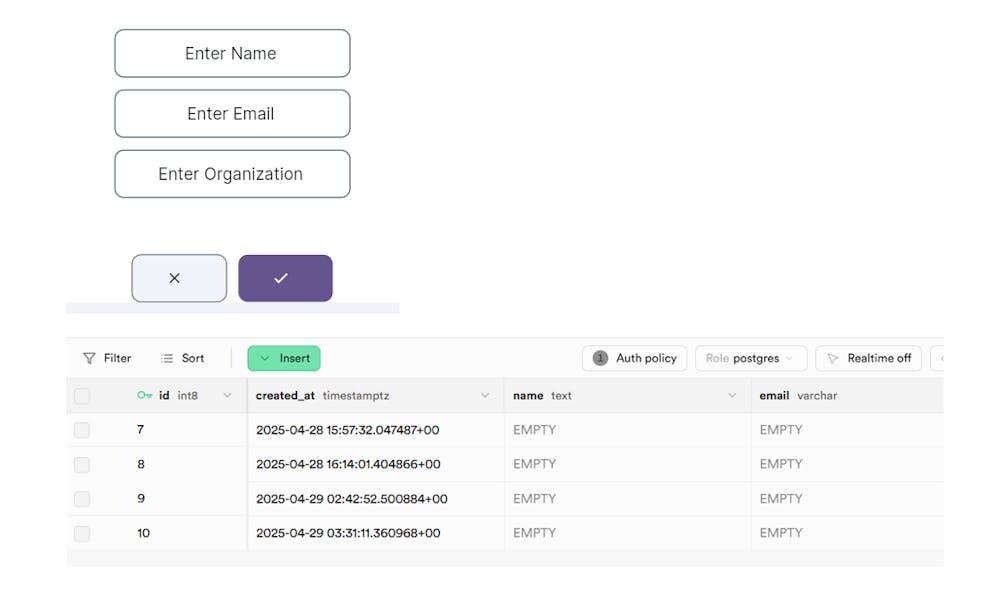Viewport: 1000px width, 593px height.
Task: Check the checkbox for row id 7
Action: (x=82, y=430)
